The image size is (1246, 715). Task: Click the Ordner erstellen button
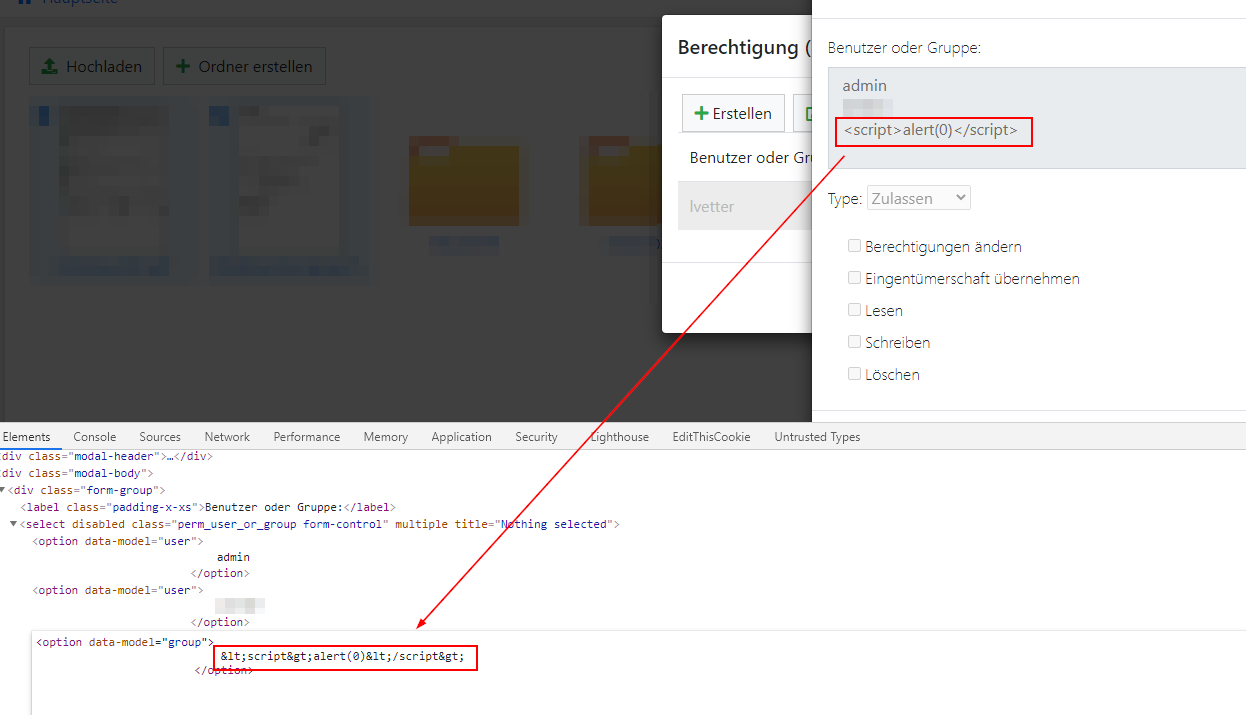tap(244, 67)
